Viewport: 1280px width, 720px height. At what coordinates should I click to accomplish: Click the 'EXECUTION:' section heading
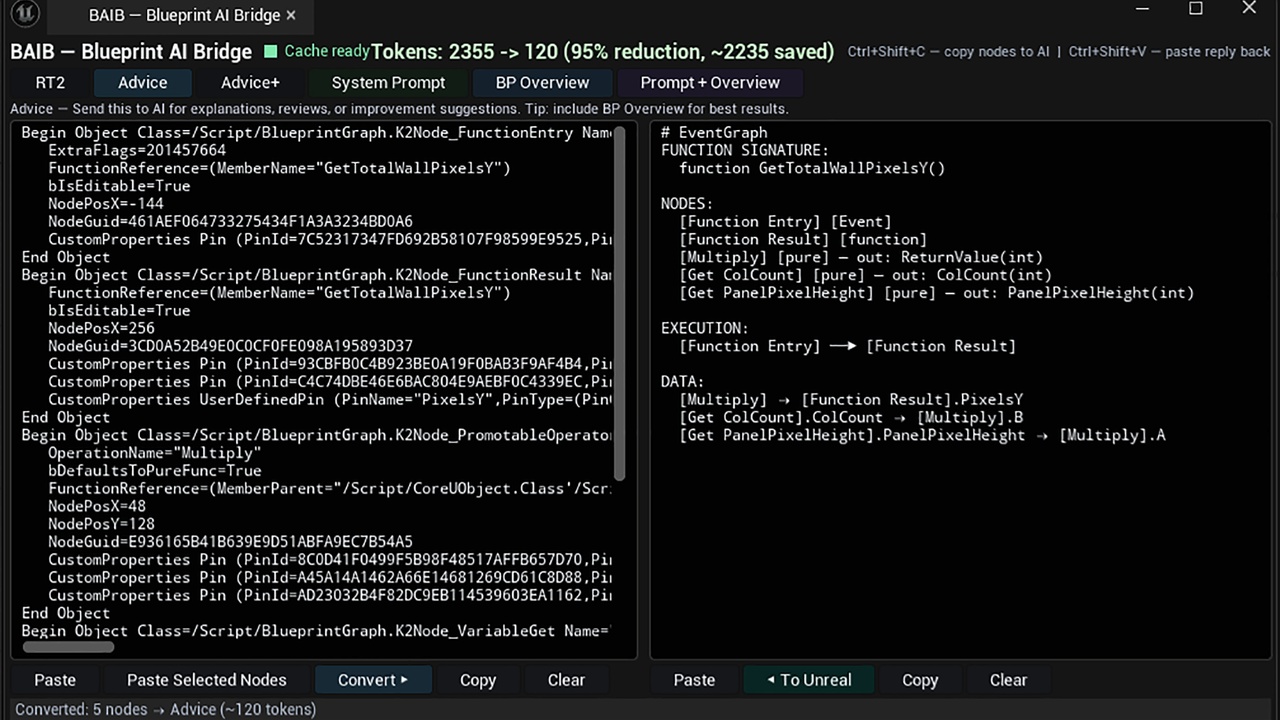click(705, 328)
